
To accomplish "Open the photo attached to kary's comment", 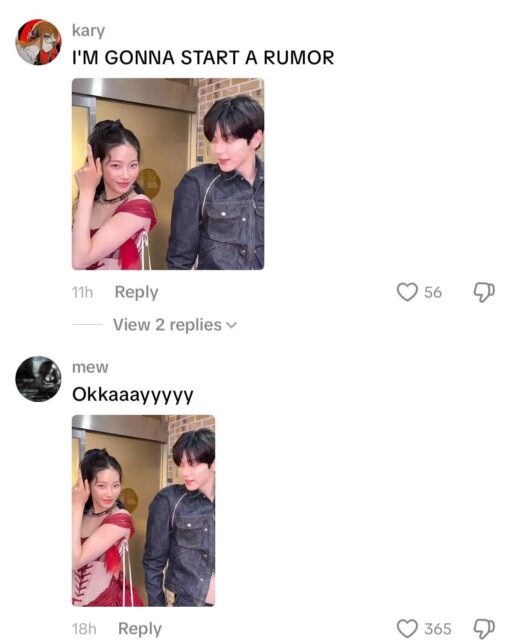I will [x=168, y=174].
